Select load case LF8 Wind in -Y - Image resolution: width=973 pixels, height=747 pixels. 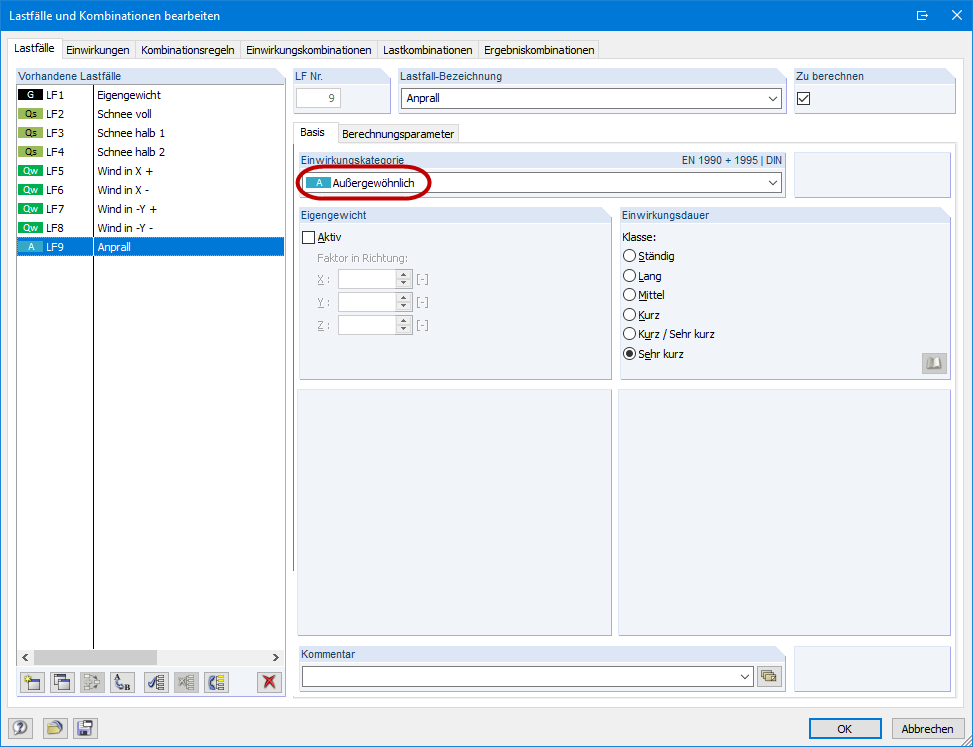(x=150, y=228)
